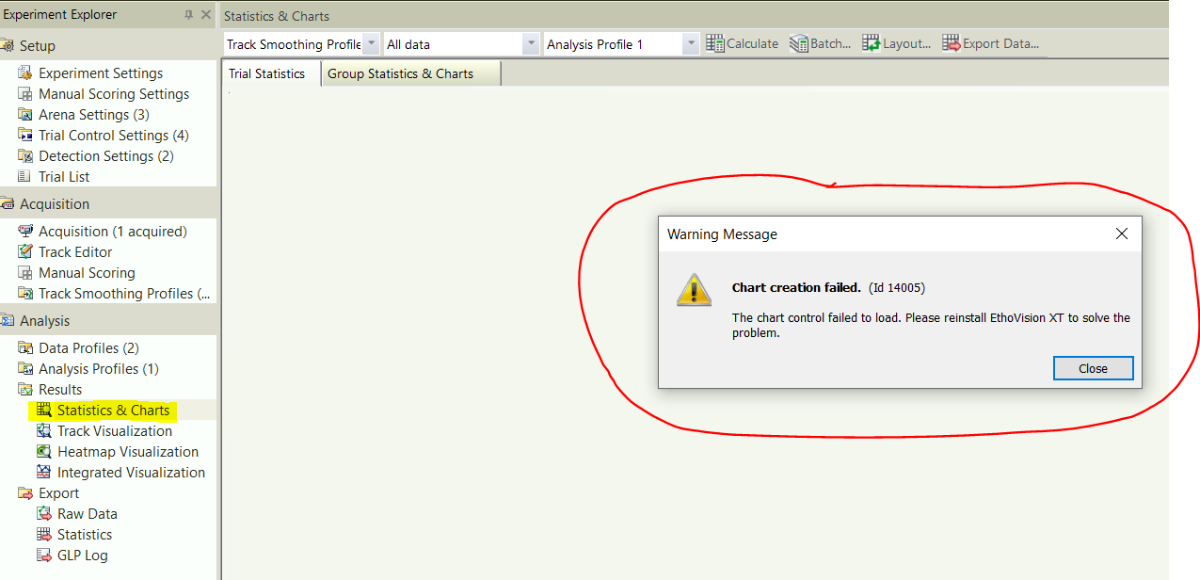Open Heatmap Visualization
Viewport: 1200px width, 580px height.
(128, 452)
